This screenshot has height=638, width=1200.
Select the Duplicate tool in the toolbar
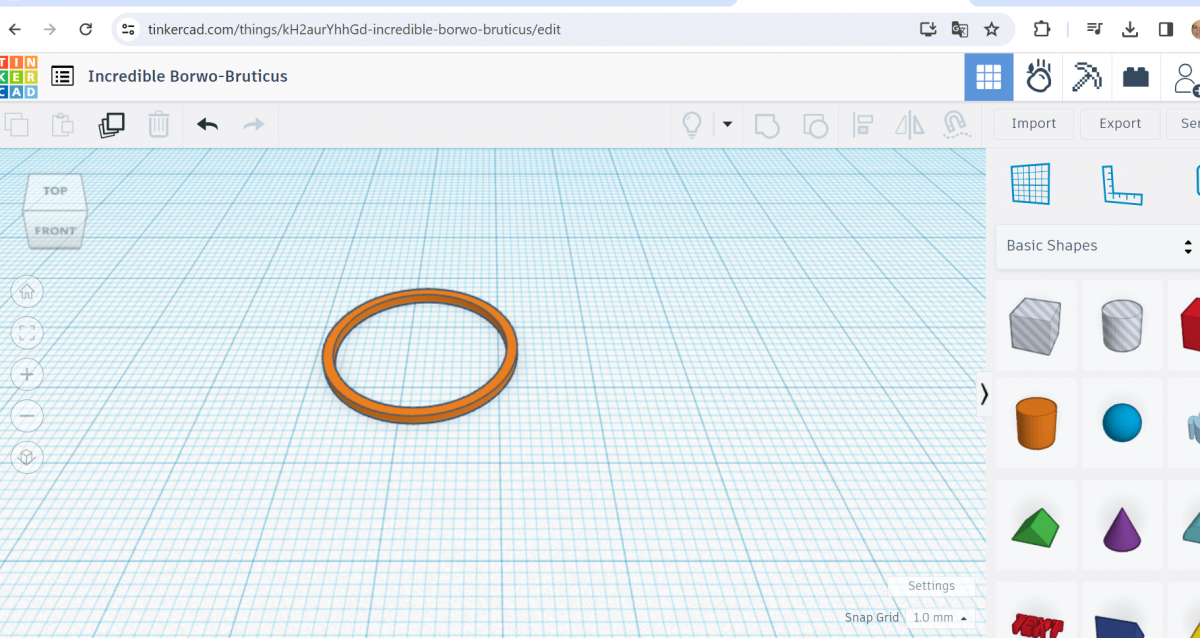(x=111, y=123)
